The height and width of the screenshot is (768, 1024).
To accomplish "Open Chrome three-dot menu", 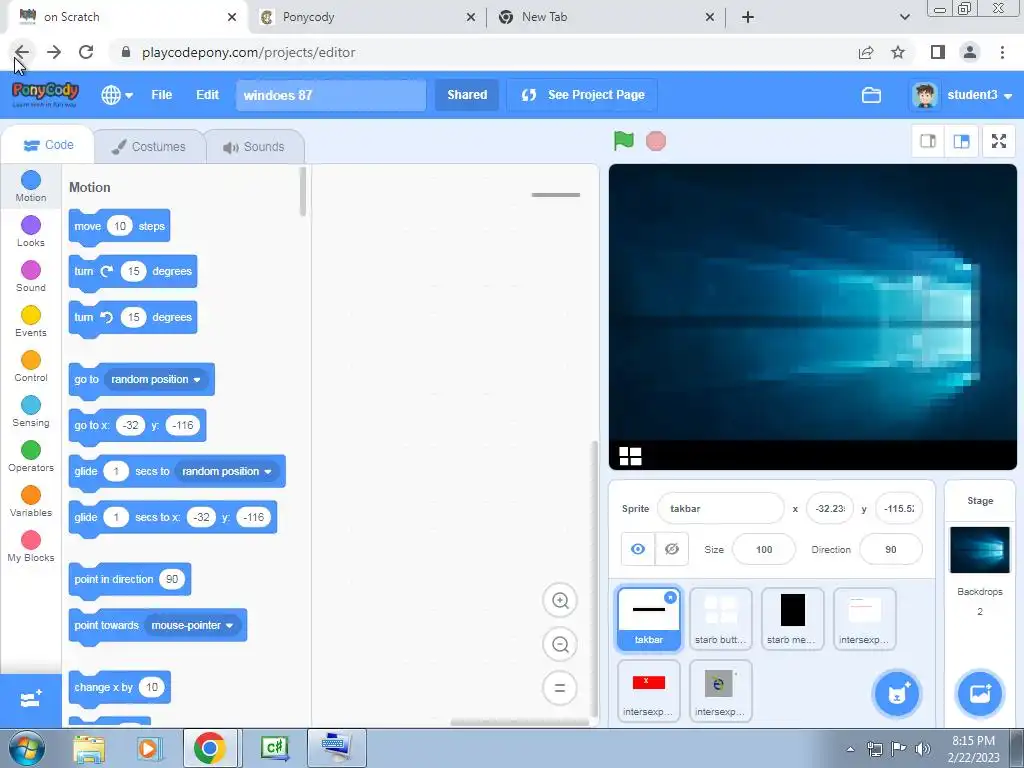I will click(x=1002, y=52).
